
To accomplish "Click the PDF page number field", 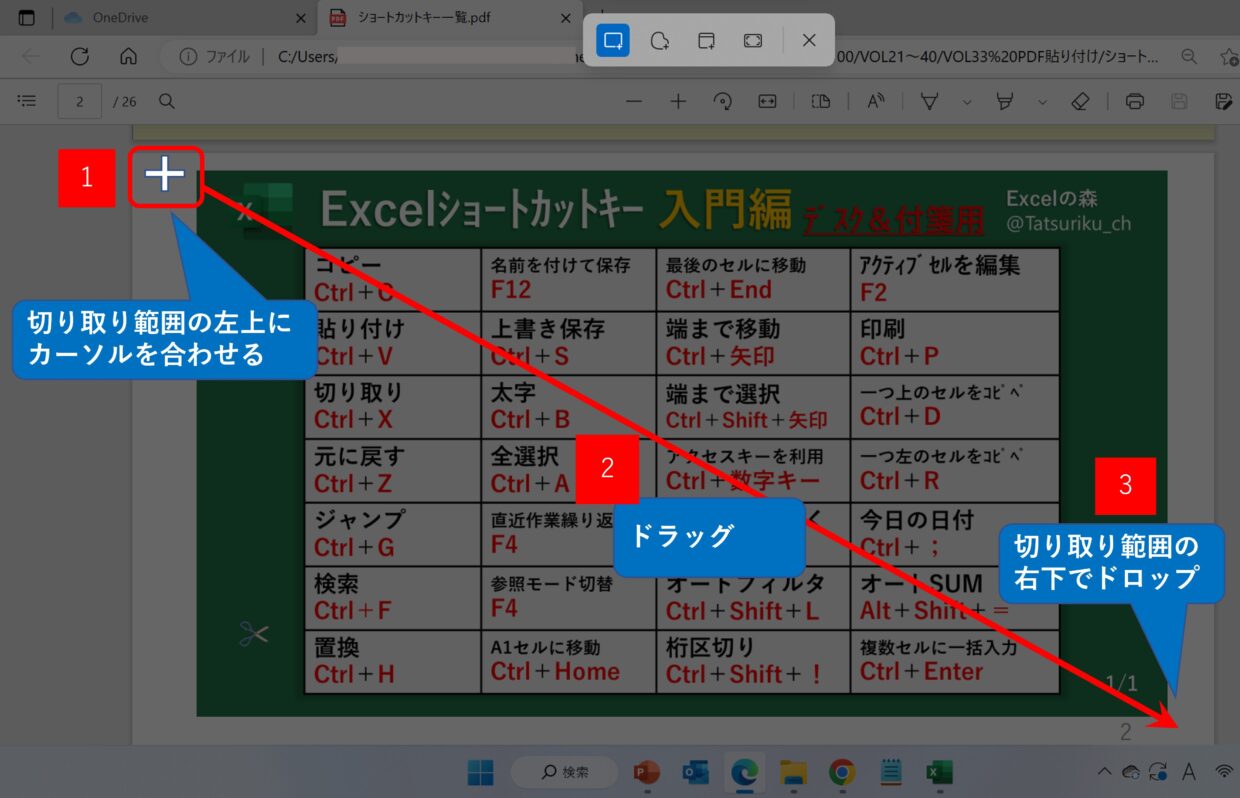I will [80, 101].
